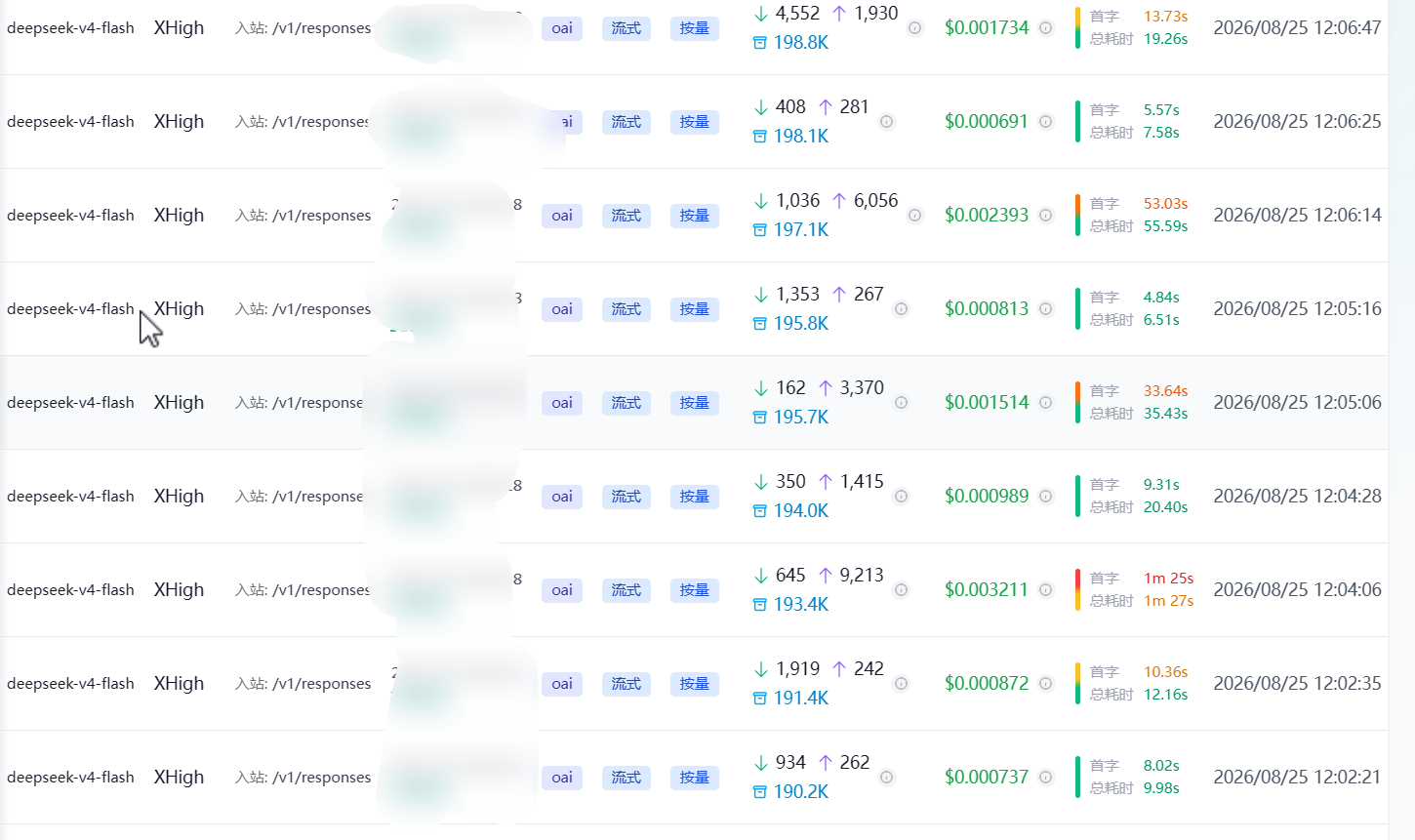Image resolution: width=1415 pixels, height=840 pixels.
Task: Click the cache icon next to 195.7K
Action: coord(760,418)
